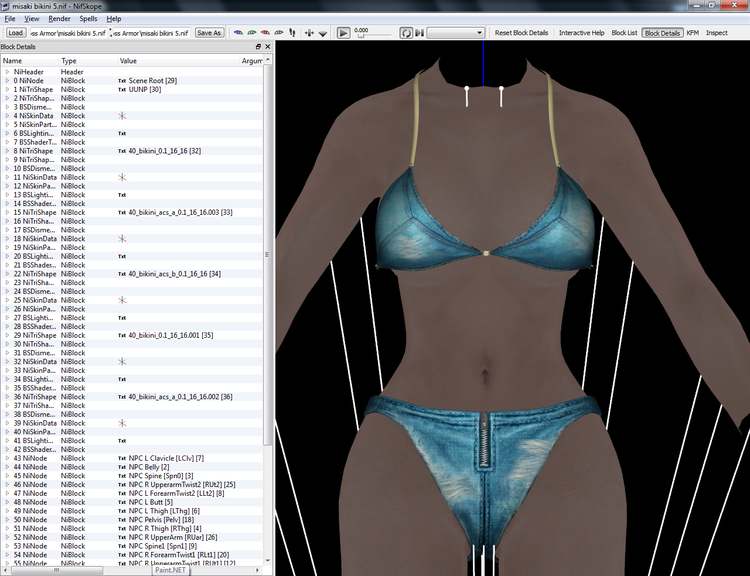This screenshot has height=576, width=750.
Task: Click the array icon for 11 NiSkinData
Action: click(x=122, y=177)
